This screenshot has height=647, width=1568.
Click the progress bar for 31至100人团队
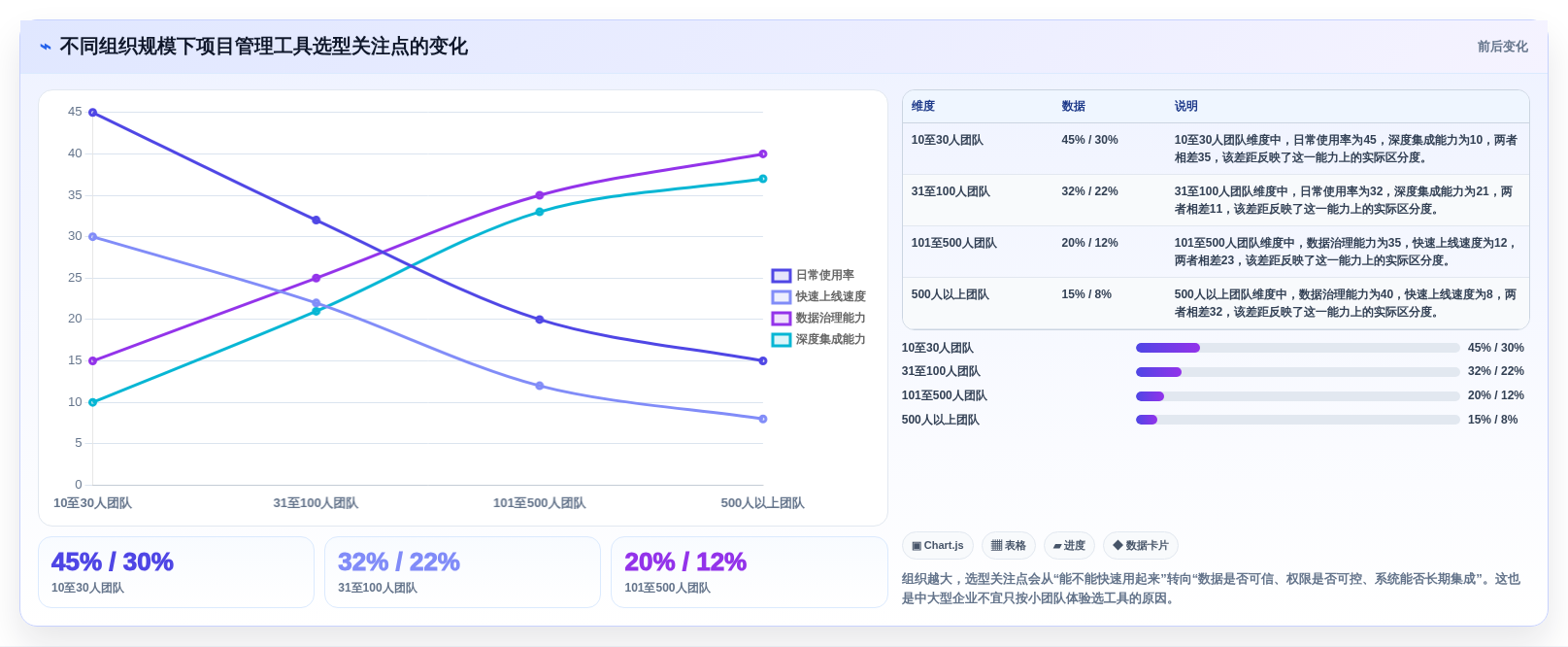click(x=1298, y=372)
